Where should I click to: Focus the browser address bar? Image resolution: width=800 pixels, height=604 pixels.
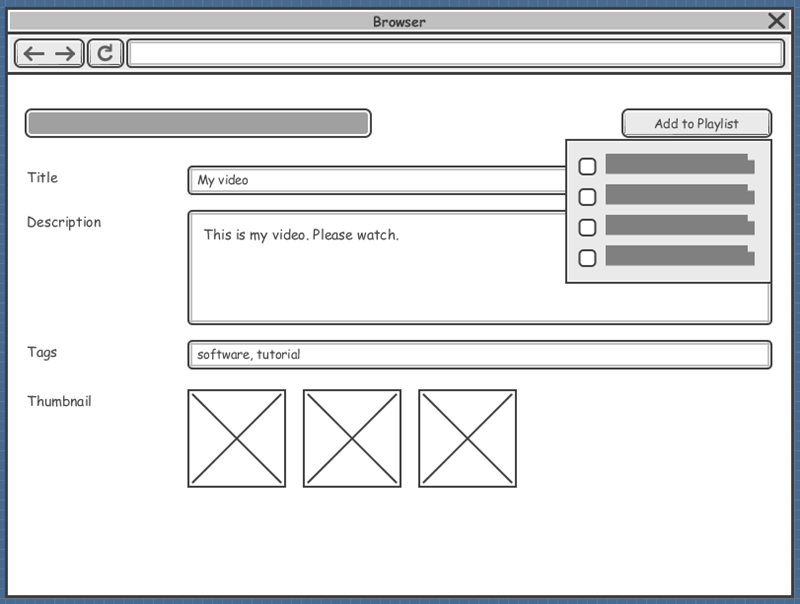coord(456,53)
